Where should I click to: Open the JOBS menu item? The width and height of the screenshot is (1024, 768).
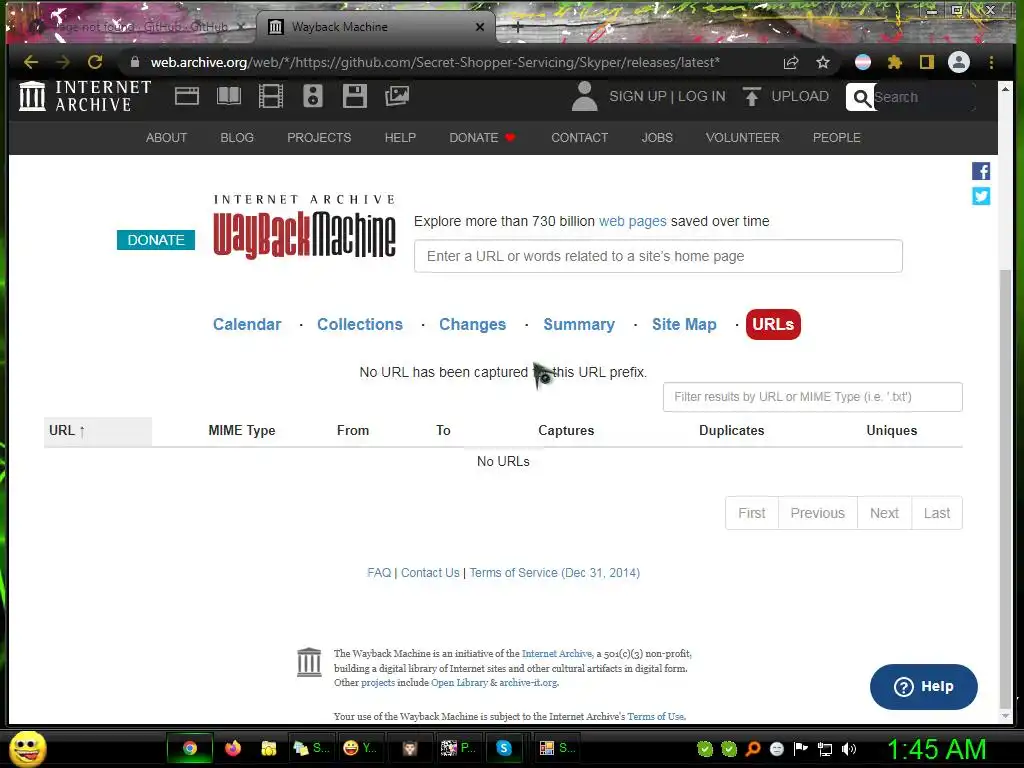click(x=657, y=138)
